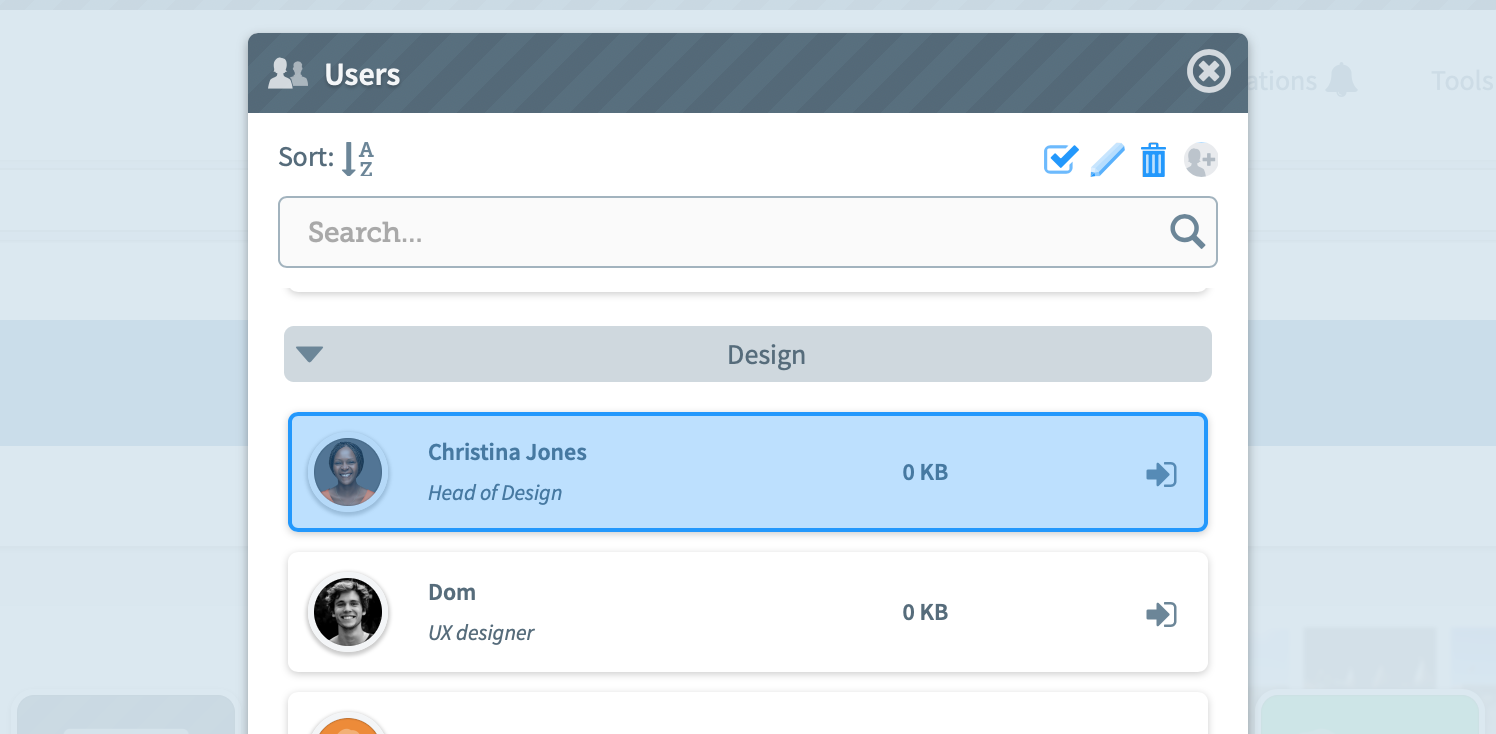Open the Notifications bell behind the dialog
The width and height of the screenshot is (1496, 734).
click(x=1341, y=80)
